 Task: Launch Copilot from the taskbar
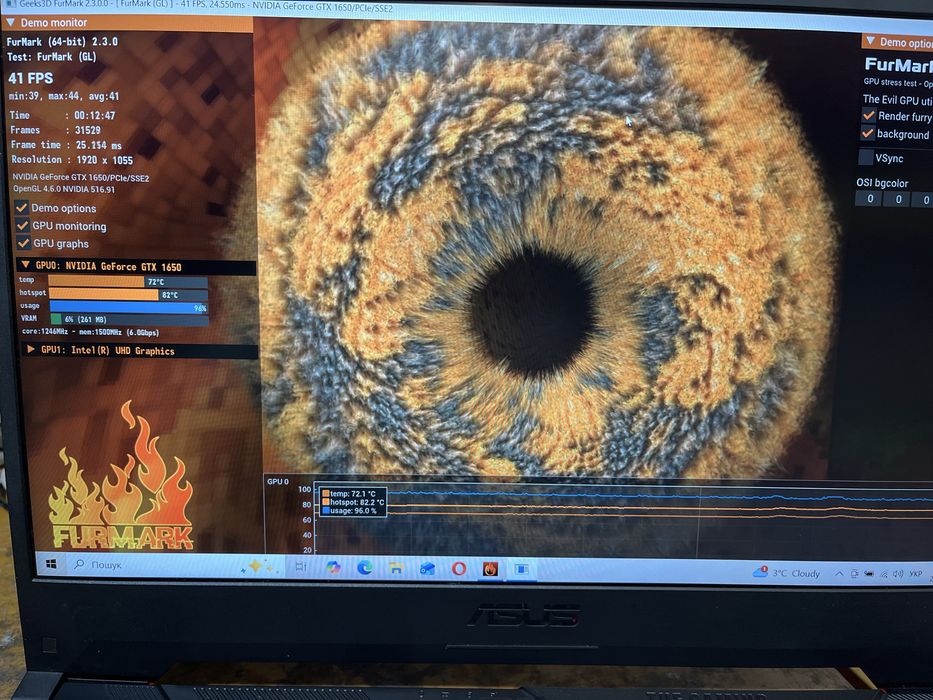point(333,568)
